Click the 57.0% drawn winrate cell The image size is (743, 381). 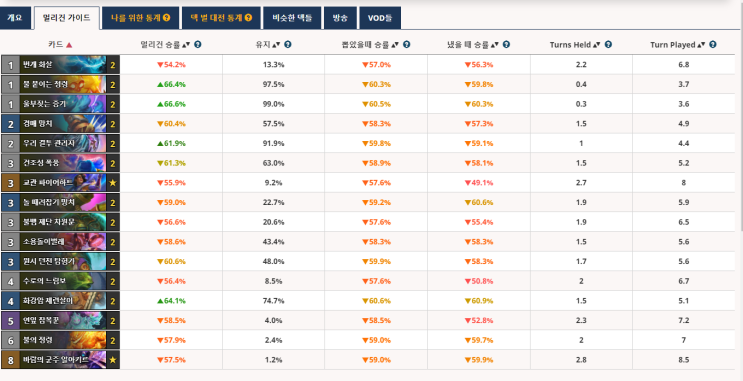point(376,64)
